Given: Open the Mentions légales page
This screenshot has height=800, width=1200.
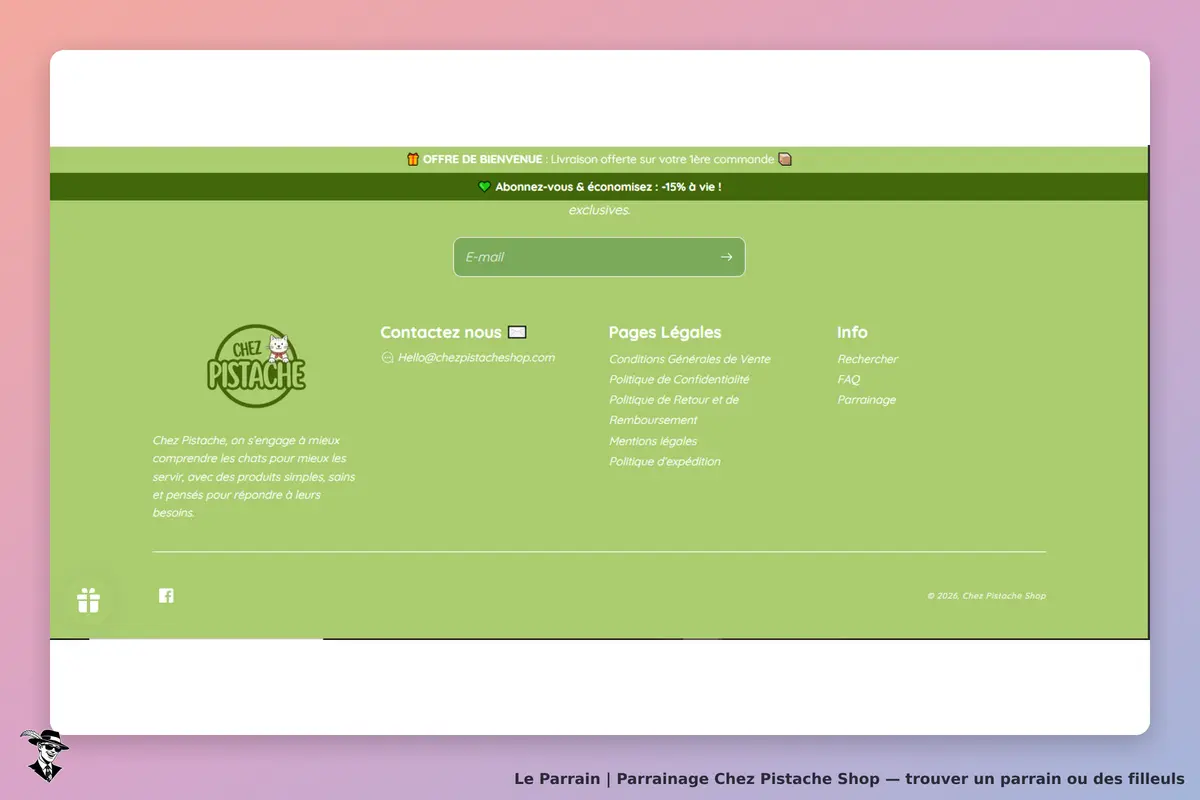Looking at the screenshot, I should click(x=653, y=441).
